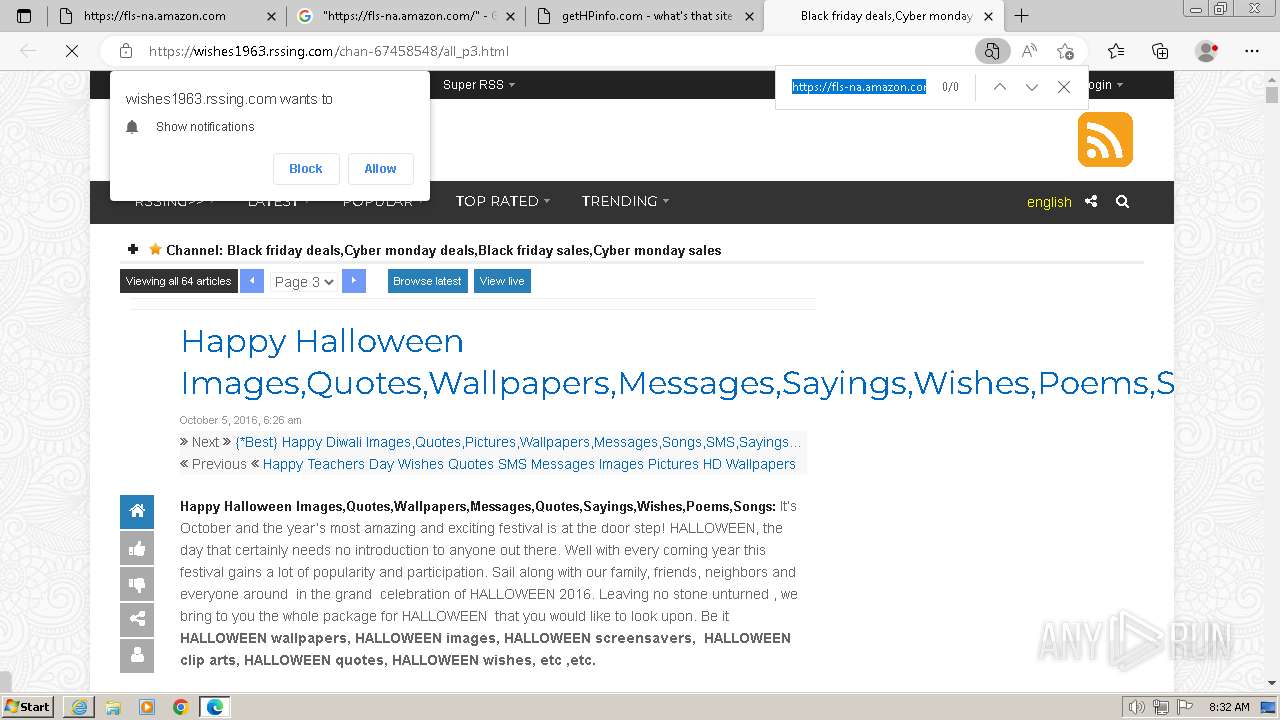The width and height of the screenshot is (1280, 720).
Task: Block notifications from wishes1963.rssing.com
Action: [306, 169]
